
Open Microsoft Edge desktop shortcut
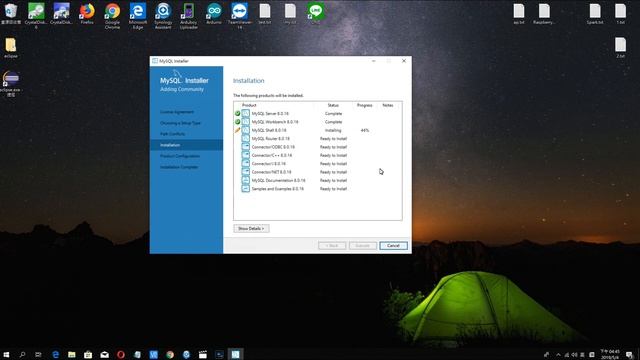coord(138,16)
